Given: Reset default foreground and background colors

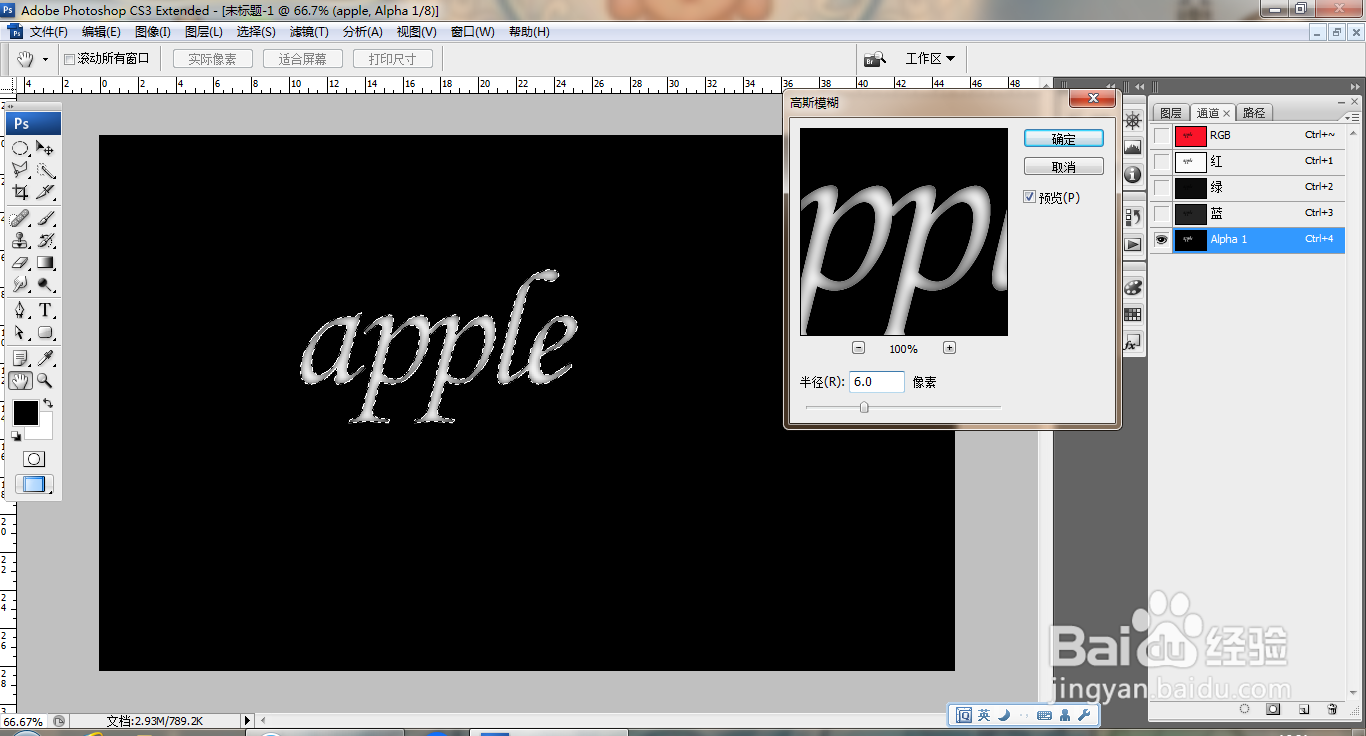Looking at the screenshot, I should (16, 436).
